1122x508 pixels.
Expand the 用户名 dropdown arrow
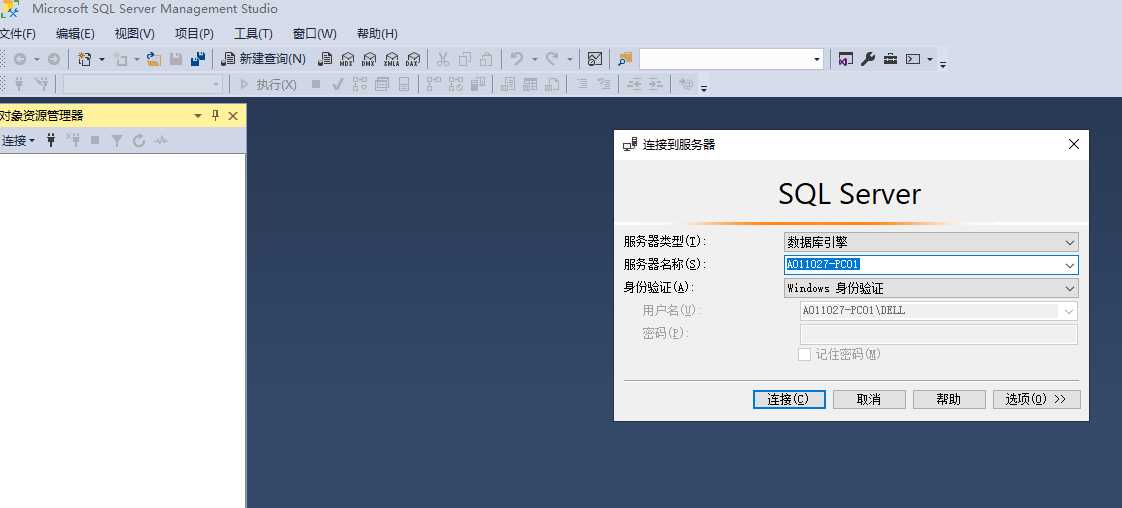point(1069,311)
